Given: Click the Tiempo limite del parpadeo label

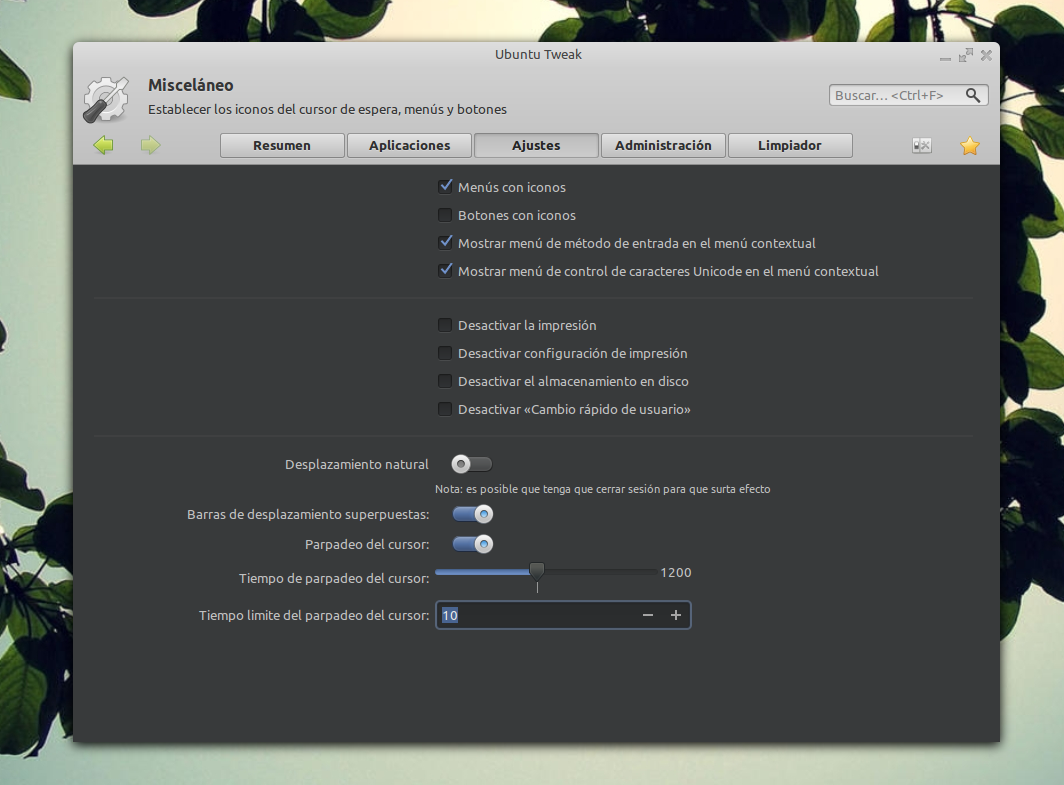Looking at the screenshot, I should coord(314,615).
